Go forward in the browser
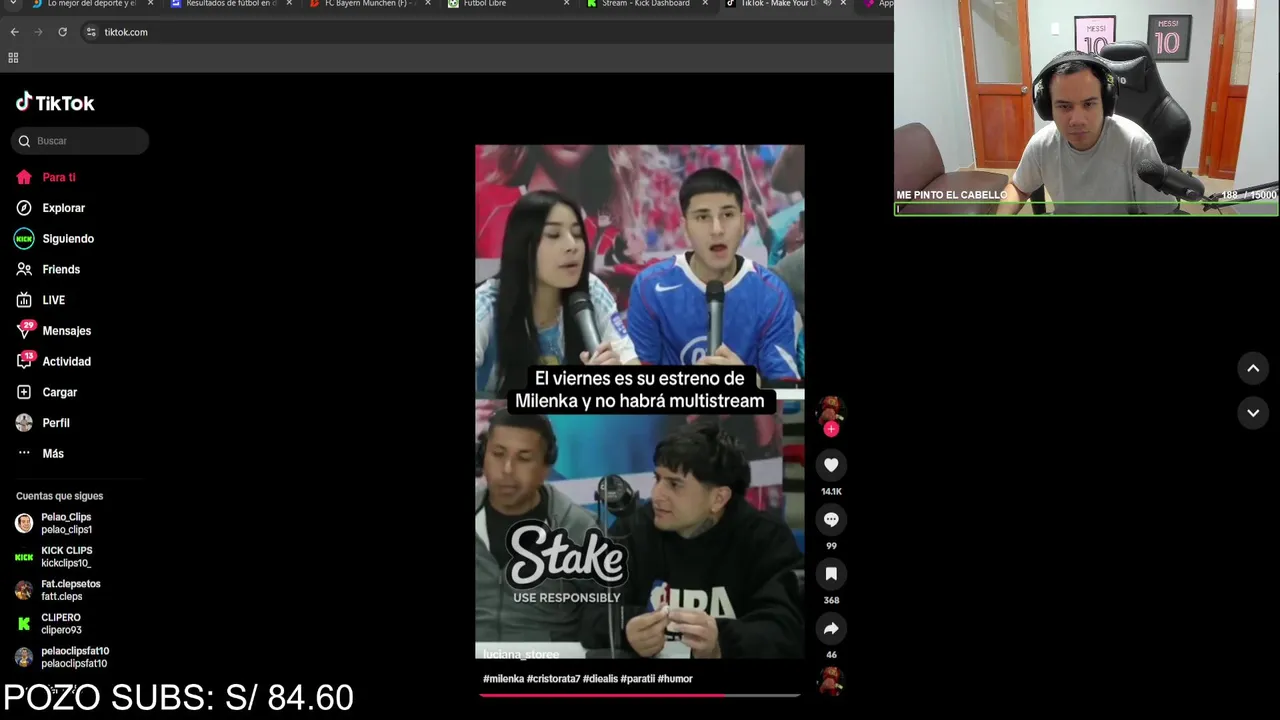1280x720 pixels. 38,32
